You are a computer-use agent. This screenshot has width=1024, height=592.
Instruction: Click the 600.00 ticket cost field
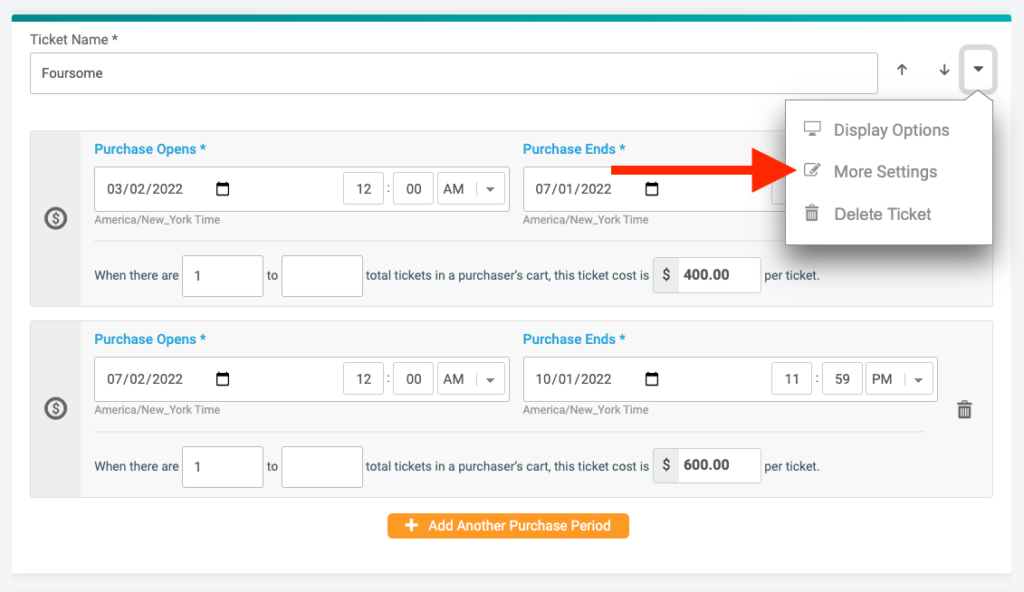point(719,465)
